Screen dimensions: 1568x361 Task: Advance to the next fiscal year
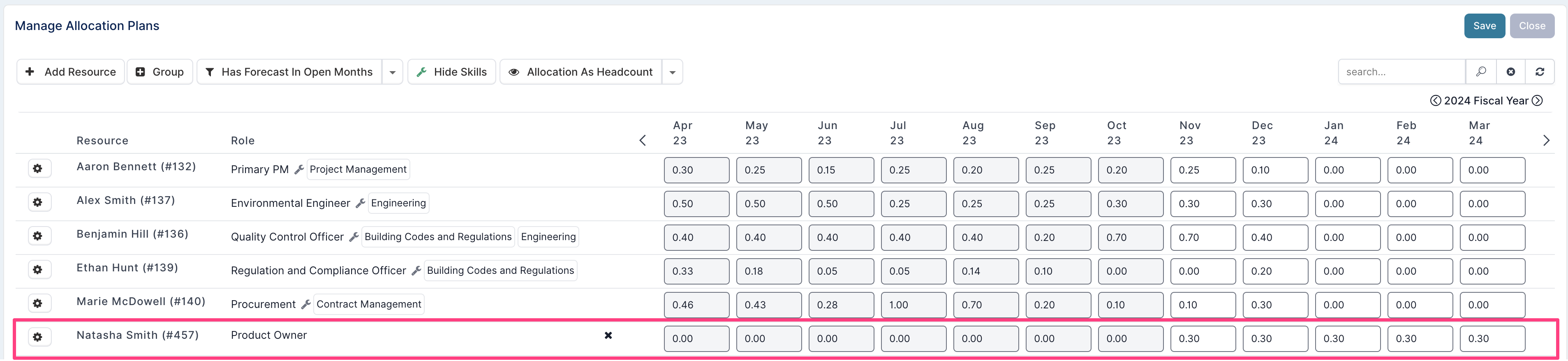(x=1538, y=101)
